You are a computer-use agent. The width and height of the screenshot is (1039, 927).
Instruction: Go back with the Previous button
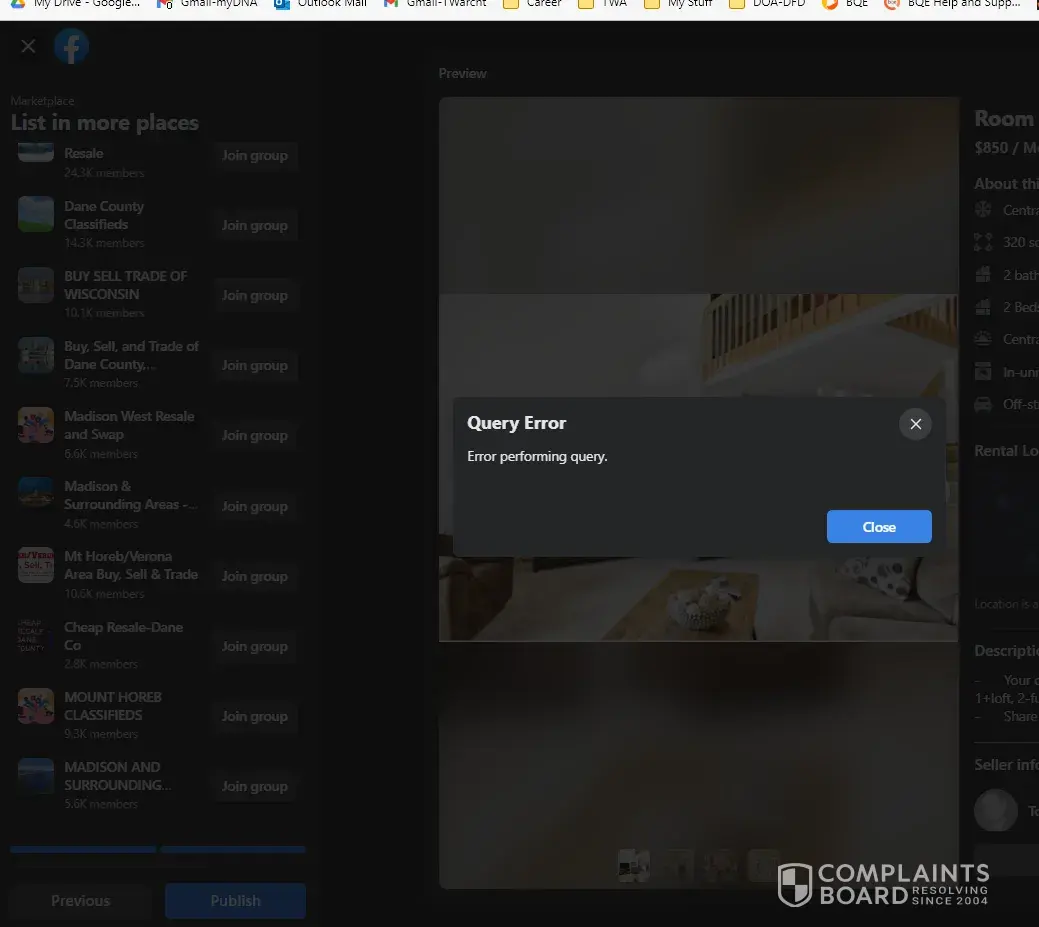[x=81, y=900]
